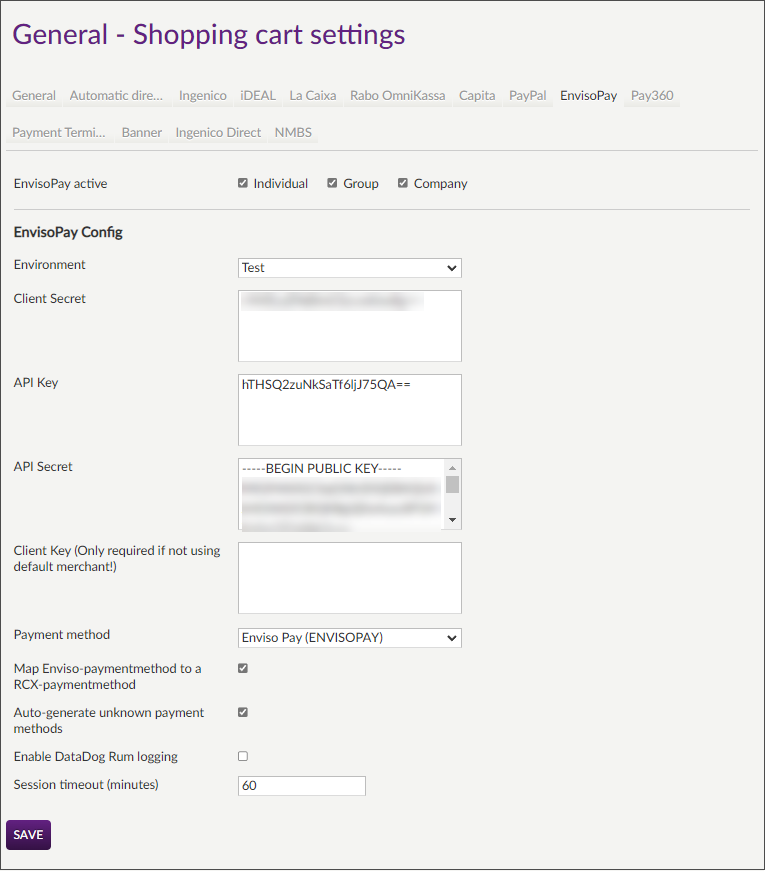Select the iDEAL tab
765x871 pixels.
click(258, 96)
